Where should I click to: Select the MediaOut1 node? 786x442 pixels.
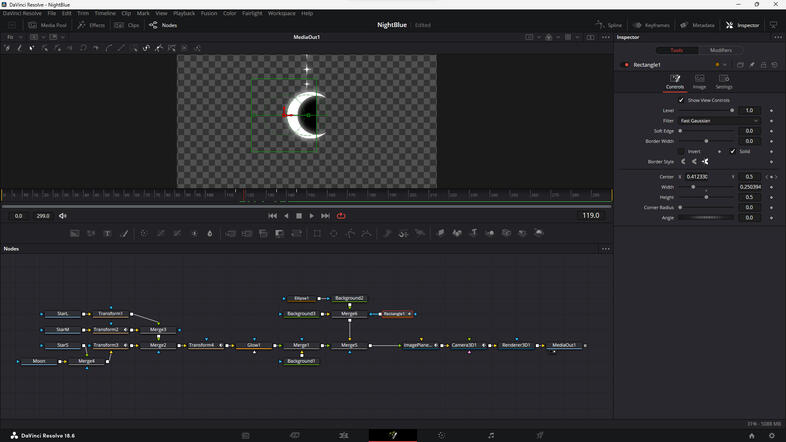564,345
